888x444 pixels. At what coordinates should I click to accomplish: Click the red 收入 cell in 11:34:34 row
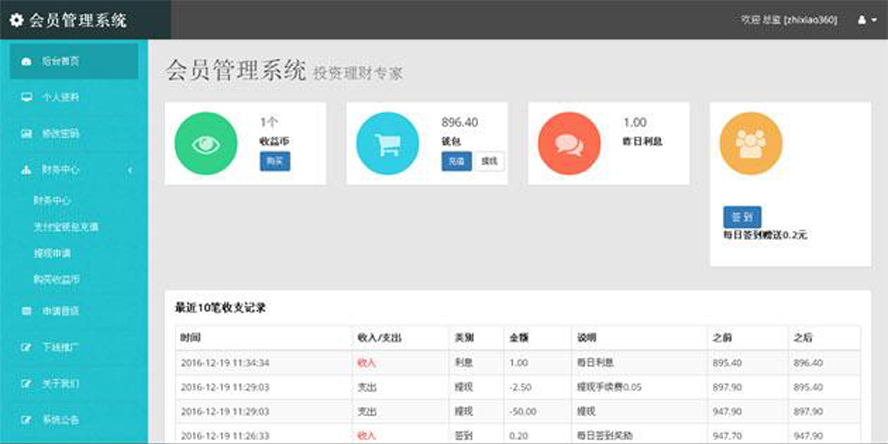(x=366, y=363)
